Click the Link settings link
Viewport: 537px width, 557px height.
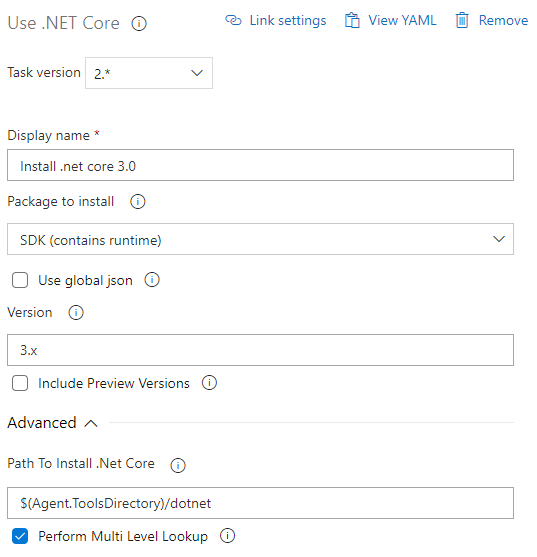(288, 20)
